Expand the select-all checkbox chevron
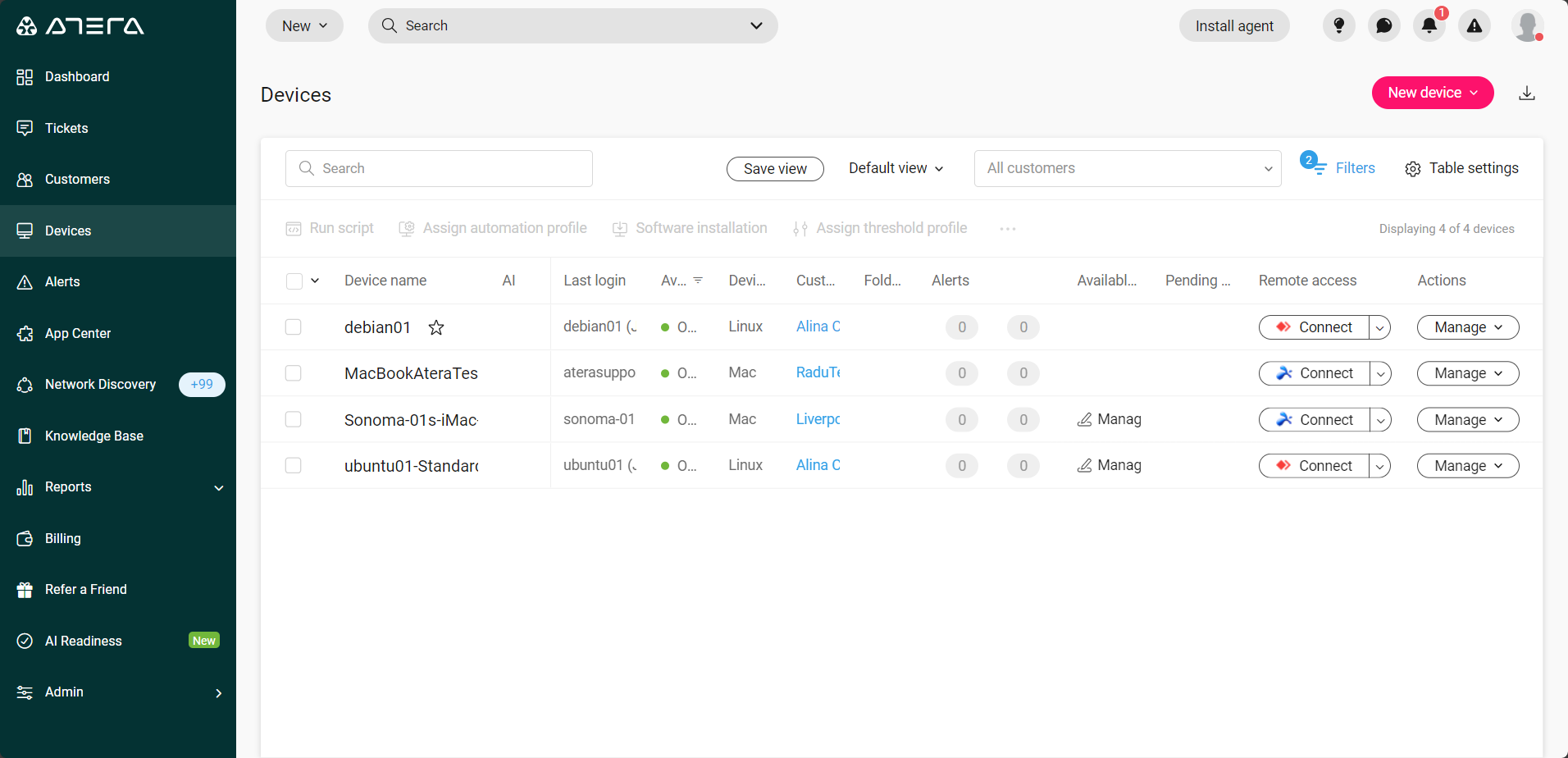 coord(315,281)
